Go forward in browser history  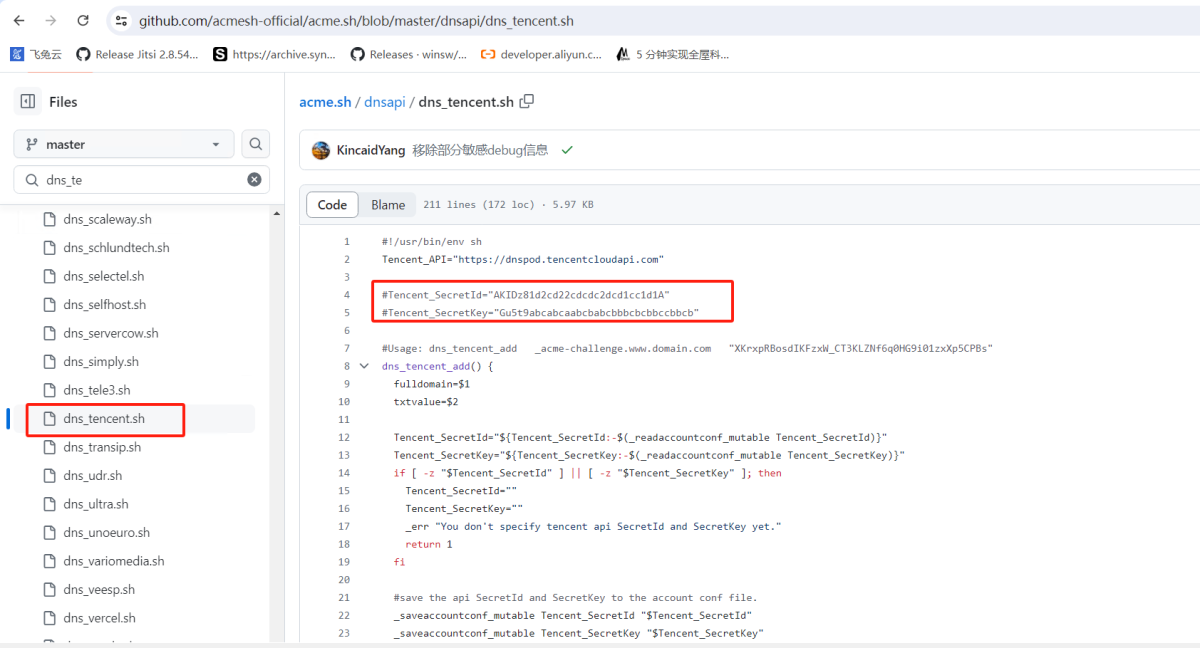51,20
